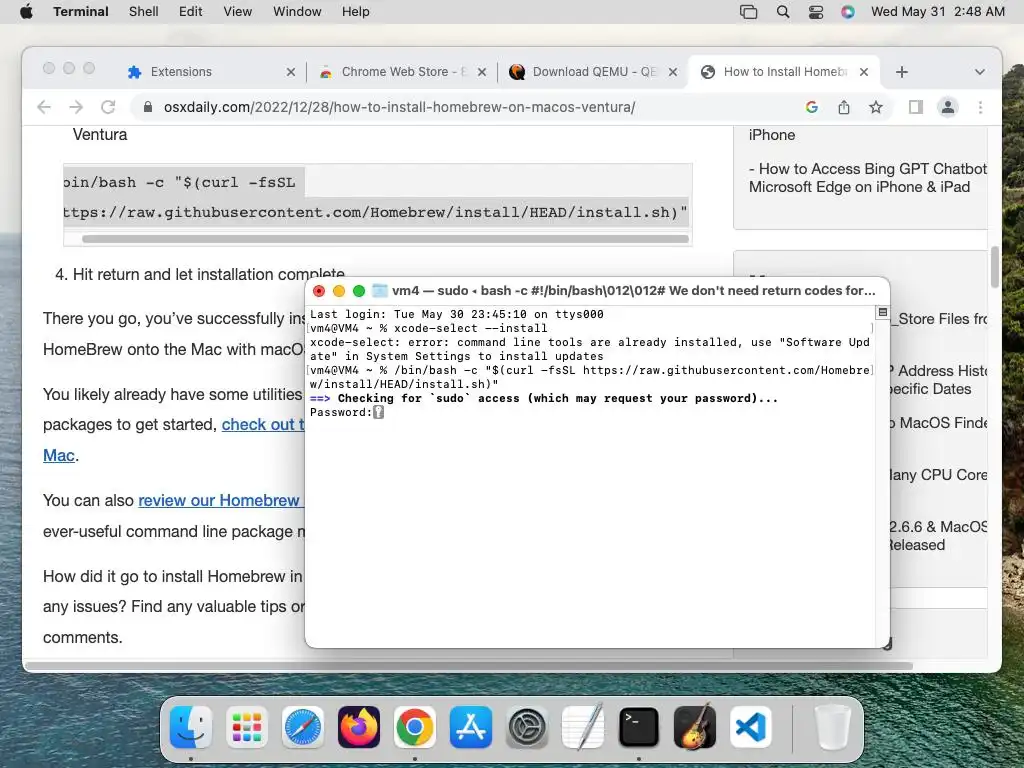Open Finder from the Dock
Viewport: 1024px width, 768px height.
point(191,727)
